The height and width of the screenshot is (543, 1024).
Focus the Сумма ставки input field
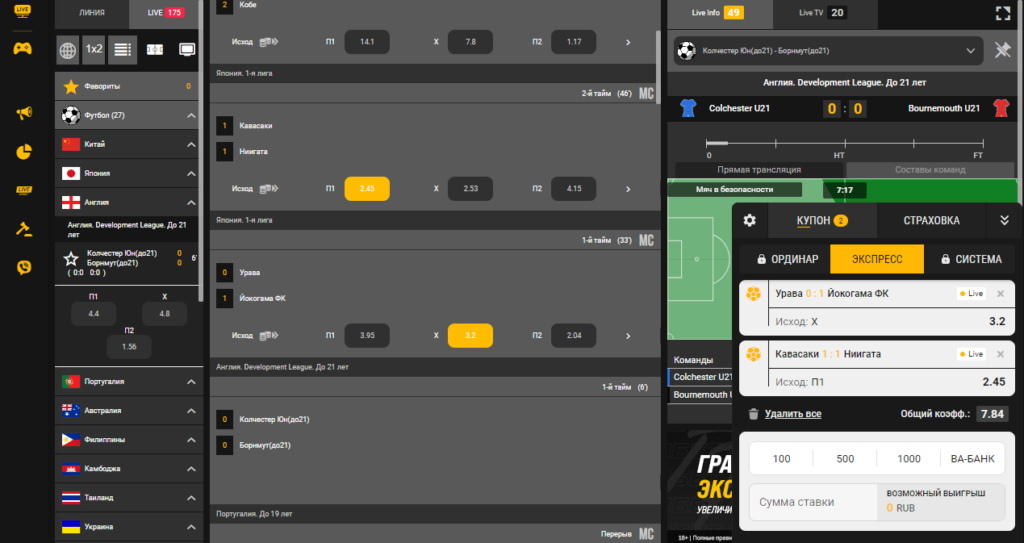point(814,502)
